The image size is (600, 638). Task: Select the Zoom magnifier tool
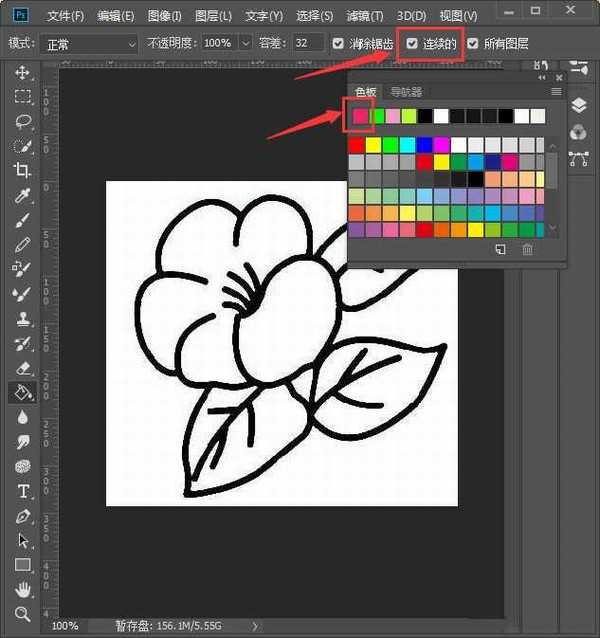(x=22, y=613)
